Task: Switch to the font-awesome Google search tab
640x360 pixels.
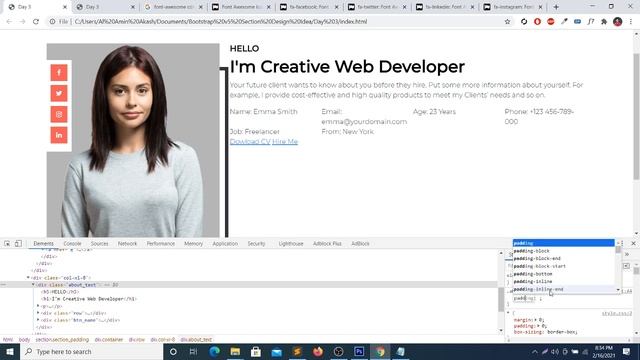Action: tap(173, 7)
